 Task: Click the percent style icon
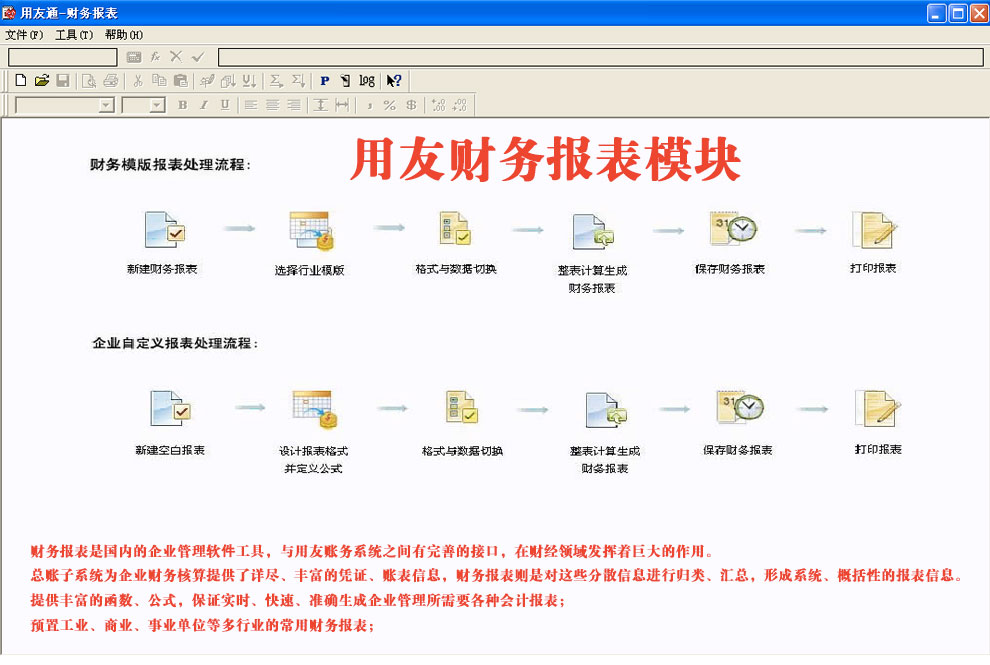[x=390, y=105]
